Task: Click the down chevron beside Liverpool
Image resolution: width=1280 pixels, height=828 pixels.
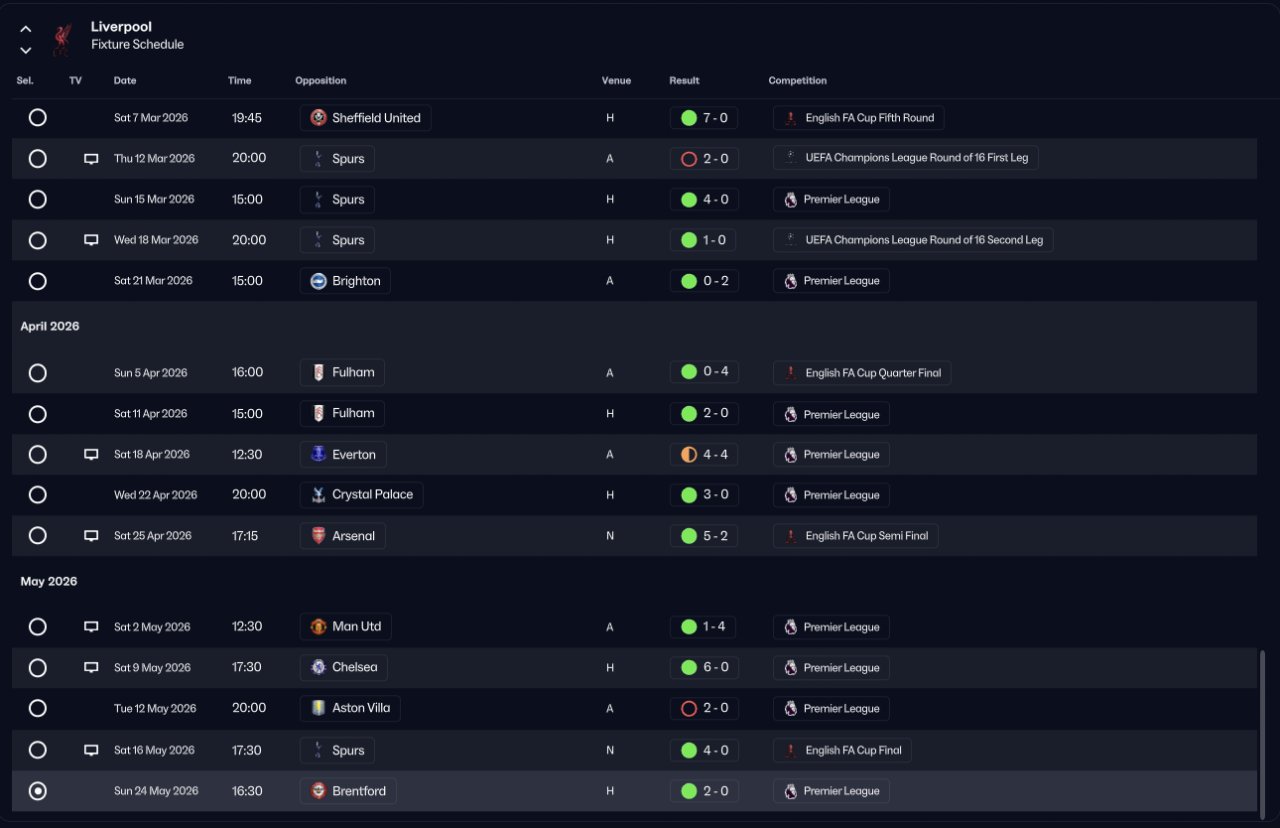Action: click(26, 50)
